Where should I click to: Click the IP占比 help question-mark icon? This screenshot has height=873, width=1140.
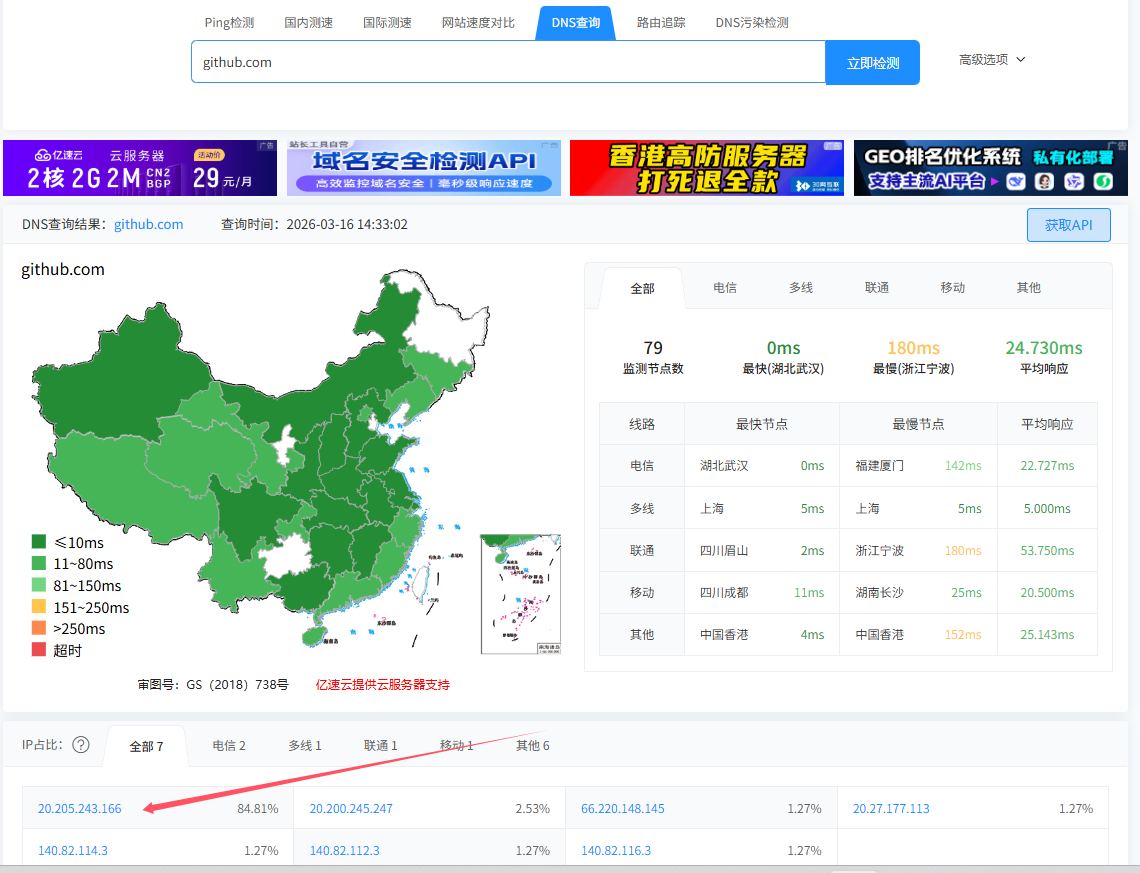click(x=81, y=744)
